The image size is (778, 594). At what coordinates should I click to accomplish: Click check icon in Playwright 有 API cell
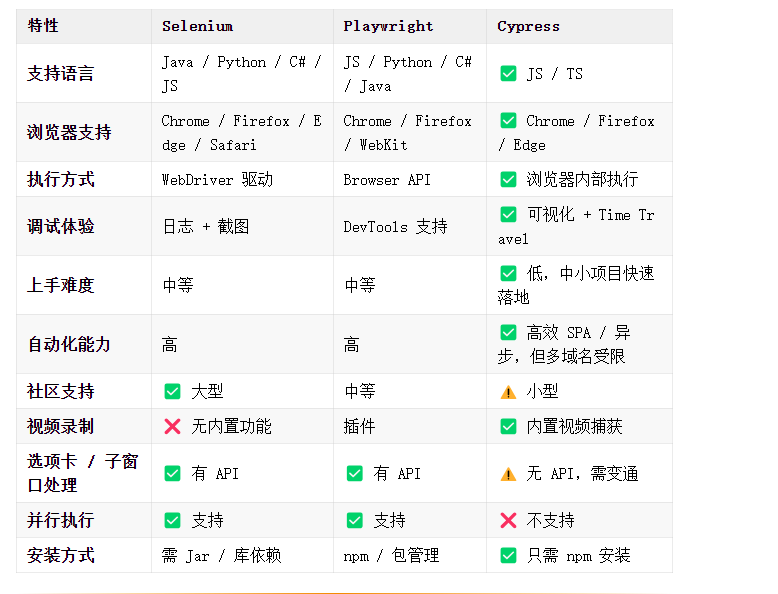click(x=354, y=473)
